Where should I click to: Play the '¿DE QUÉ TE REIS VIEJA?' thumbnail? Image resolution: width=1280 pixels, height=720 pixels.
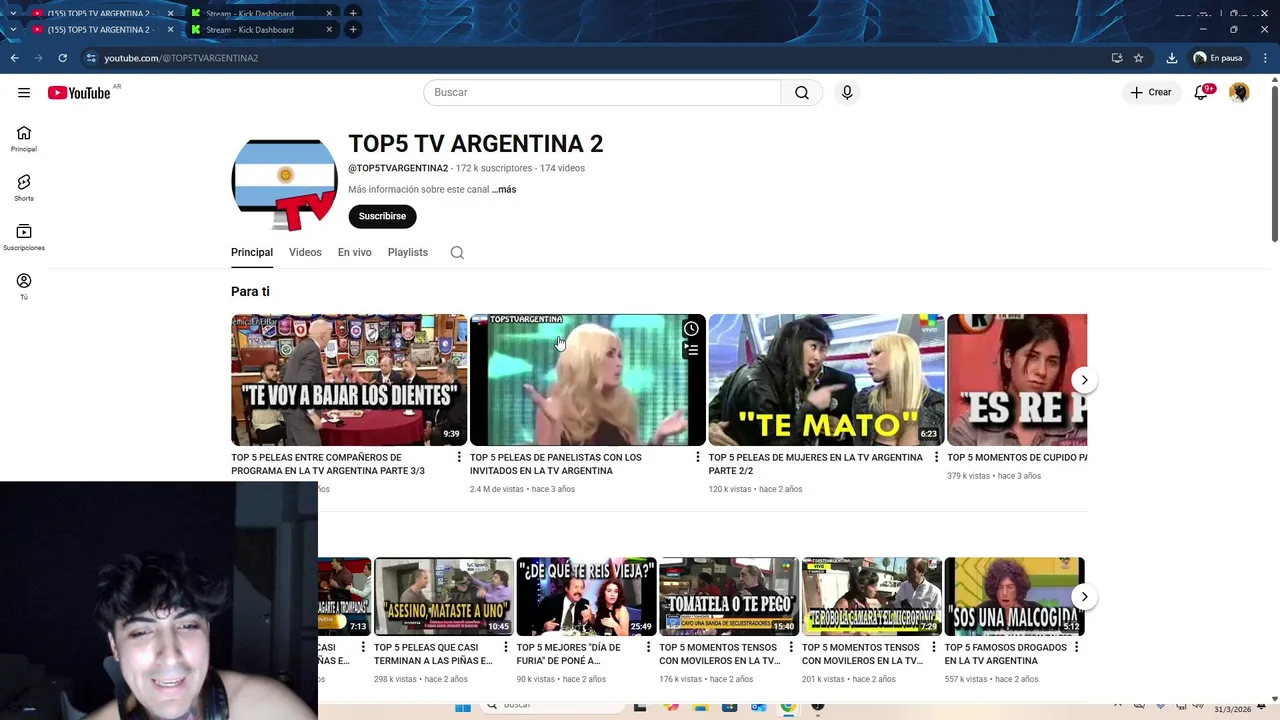point(586,597)
